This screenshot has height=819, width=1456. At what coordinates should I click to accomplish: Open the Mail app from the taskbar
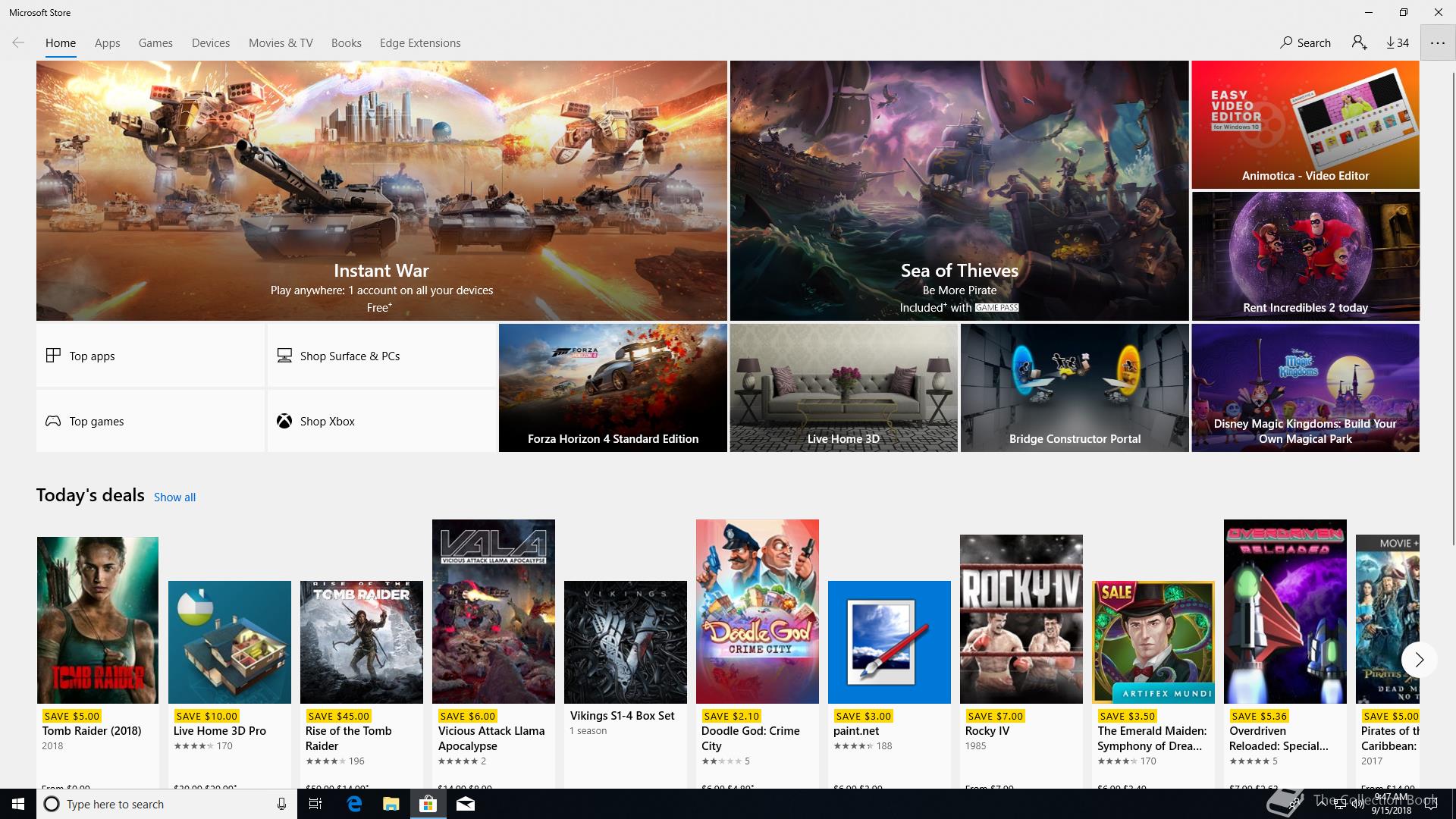[x=465, y=804]
